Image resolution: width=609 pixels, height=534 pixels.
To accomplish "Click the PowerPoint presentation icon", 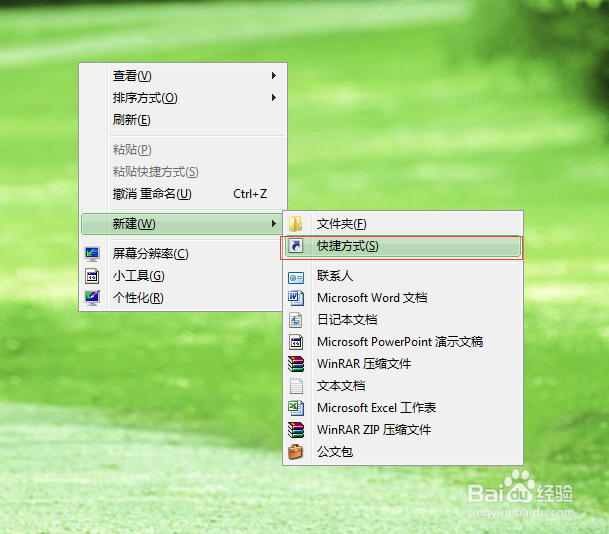I will click(x=296, y=342).
